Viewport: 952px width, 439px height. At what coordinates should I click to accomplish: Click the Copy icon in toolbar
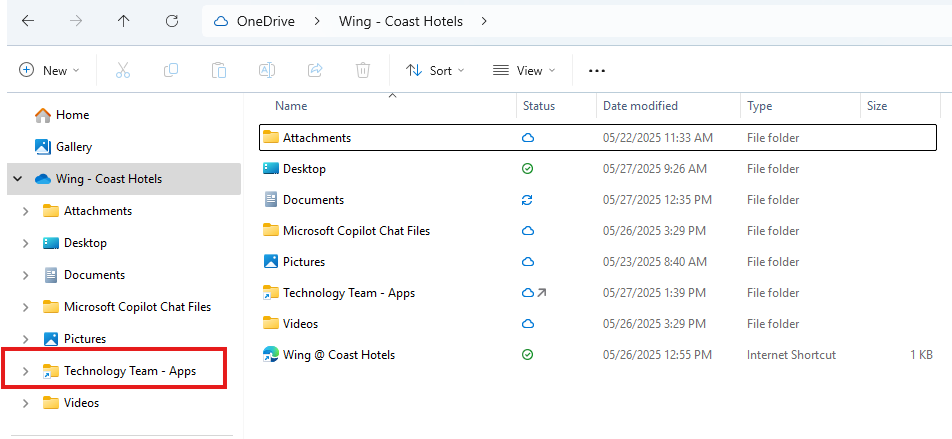click(x=171, y=70)
